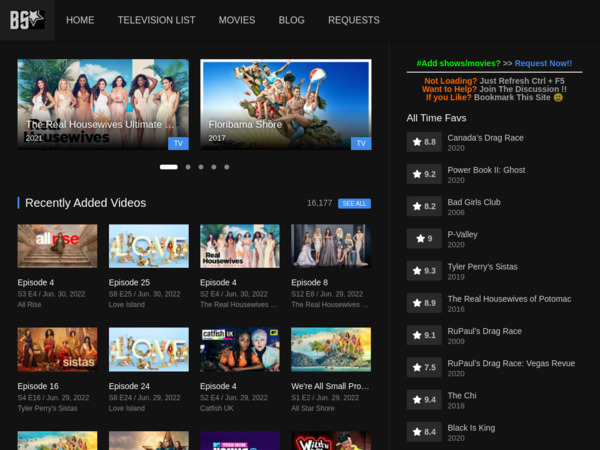Open RuPaul's Drag Race 2009 entry
Viewport: 600px width, 450px height.
click(x=484, y=331)
